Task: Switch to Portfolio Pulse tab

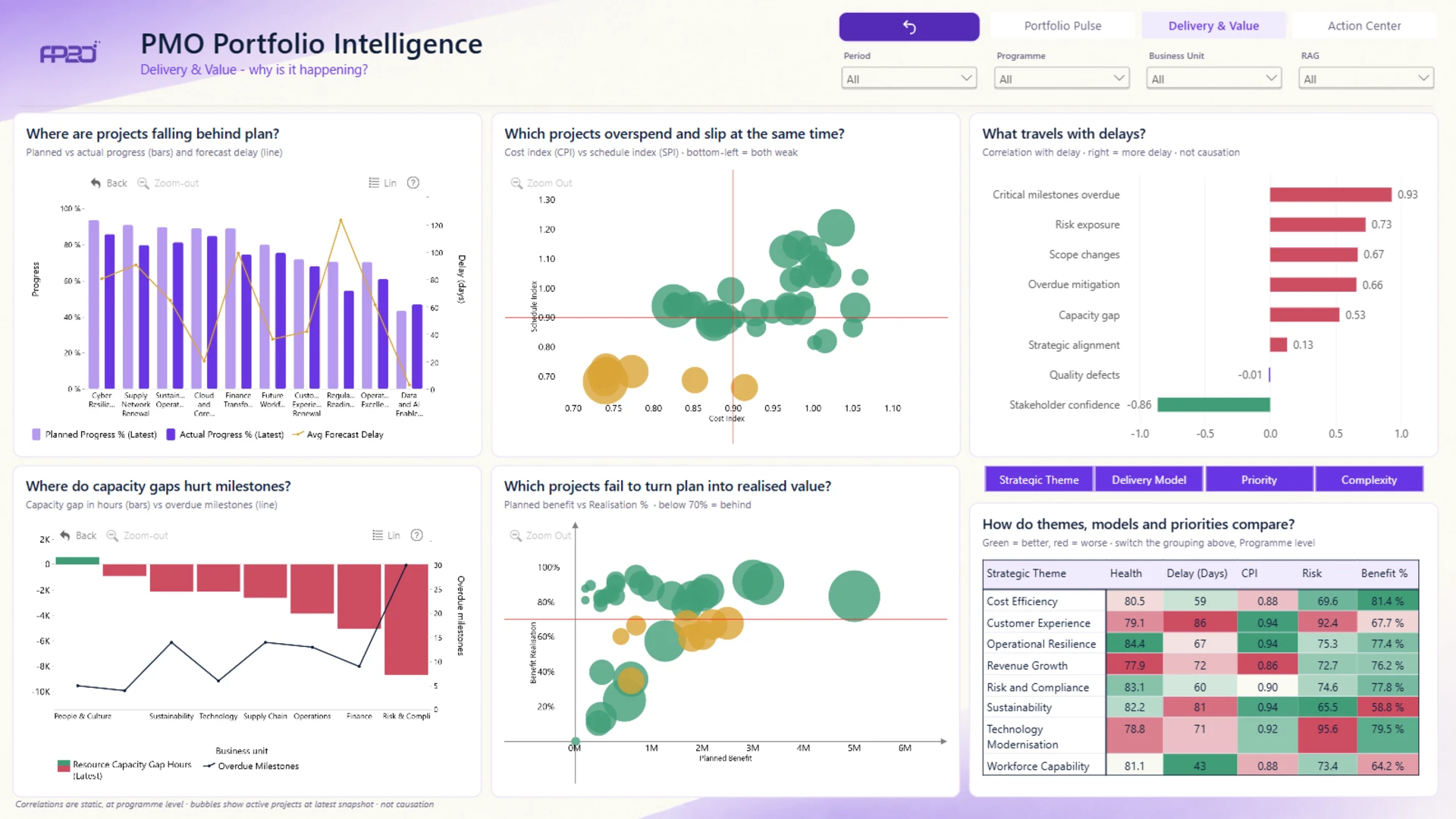Action: pyautogui.click(x=1062, y=26)
